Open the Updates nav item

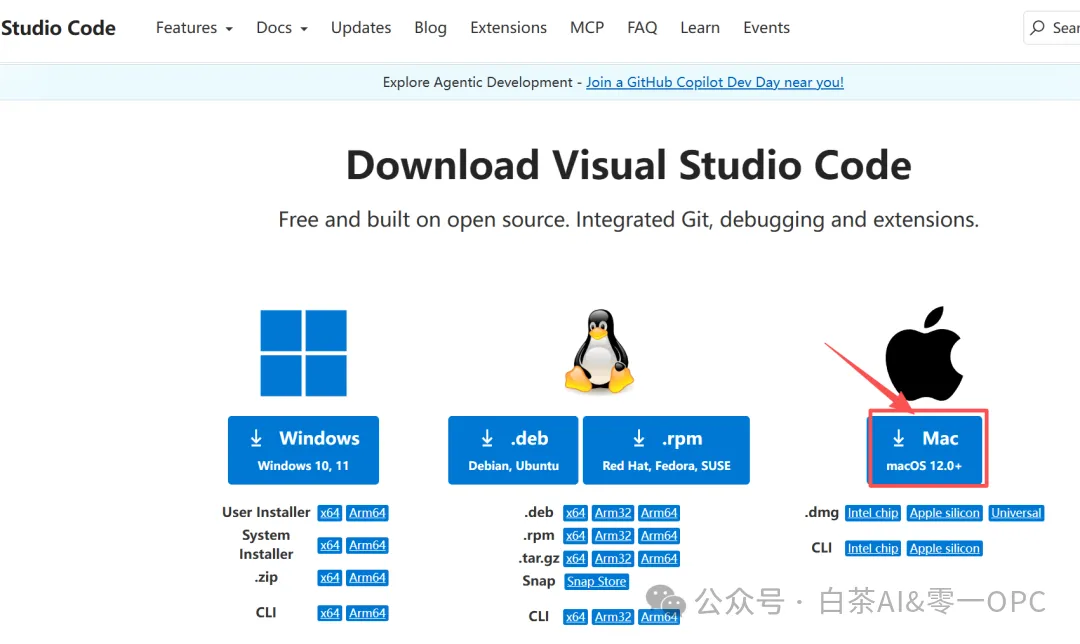(361, 28)
